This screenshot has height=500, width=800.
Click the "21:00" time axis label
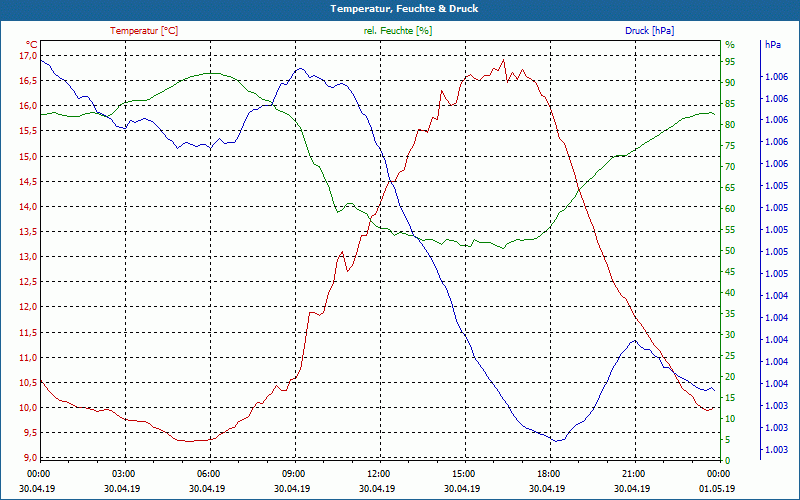tap(634, 473)
